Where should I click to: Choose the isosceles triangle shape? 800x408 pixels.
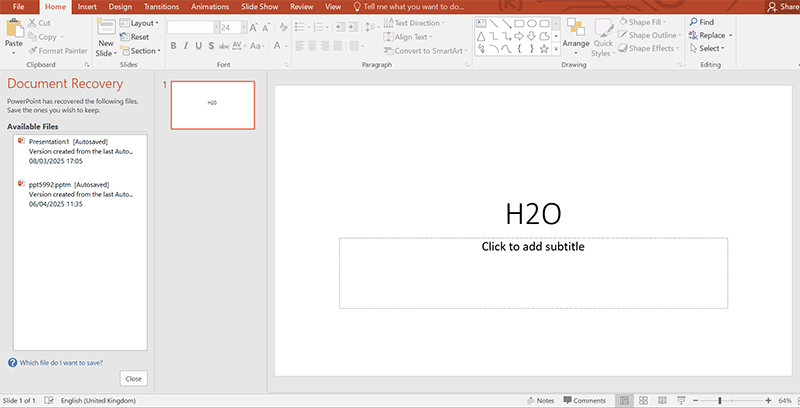(481, 36)
